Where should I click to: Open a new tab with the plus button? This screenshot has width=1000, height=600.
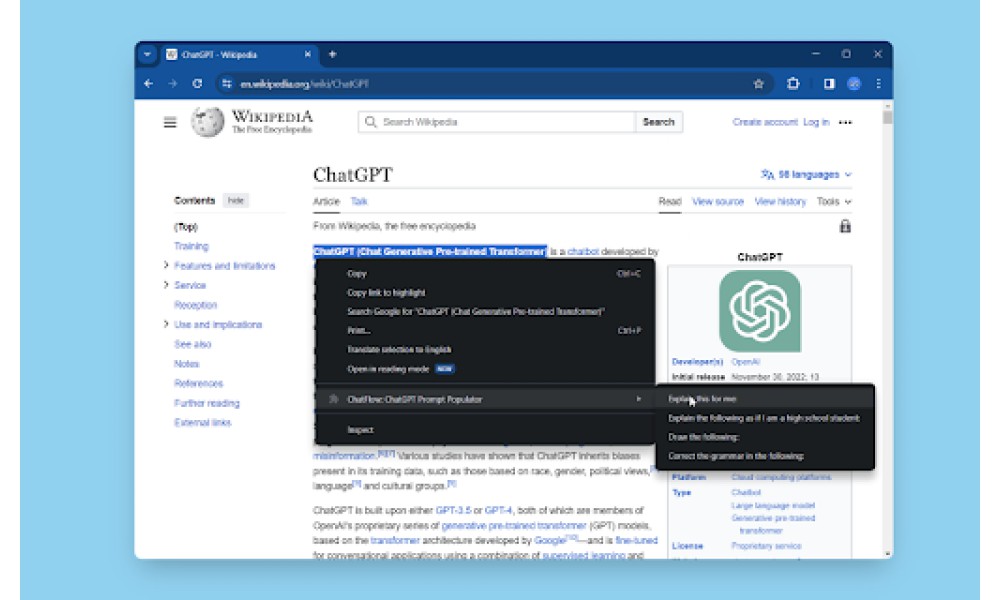(x=332, y=54)
